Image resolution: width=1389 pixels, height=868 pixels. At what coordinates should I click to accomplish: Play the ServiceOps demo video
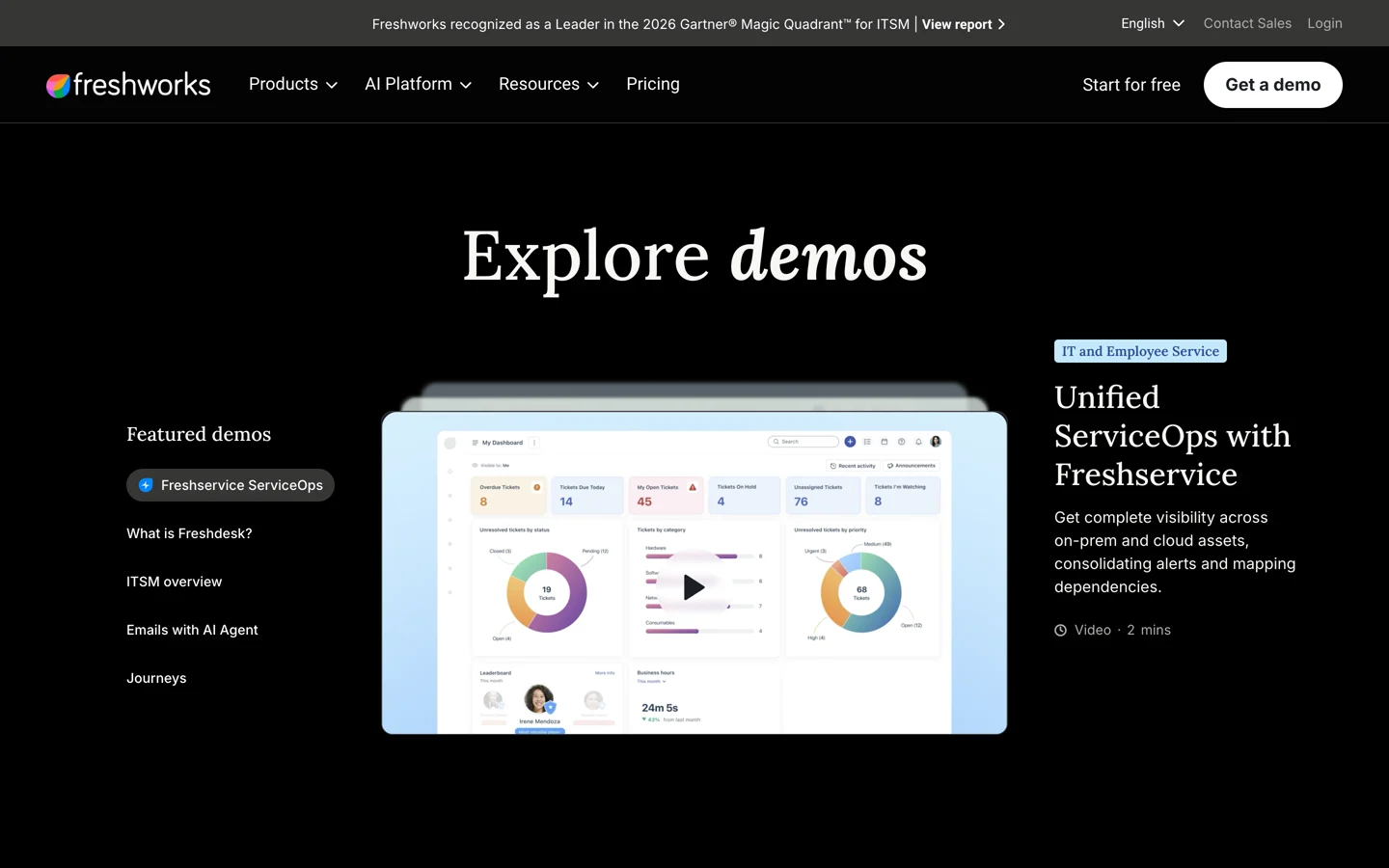tap(694, 586)
